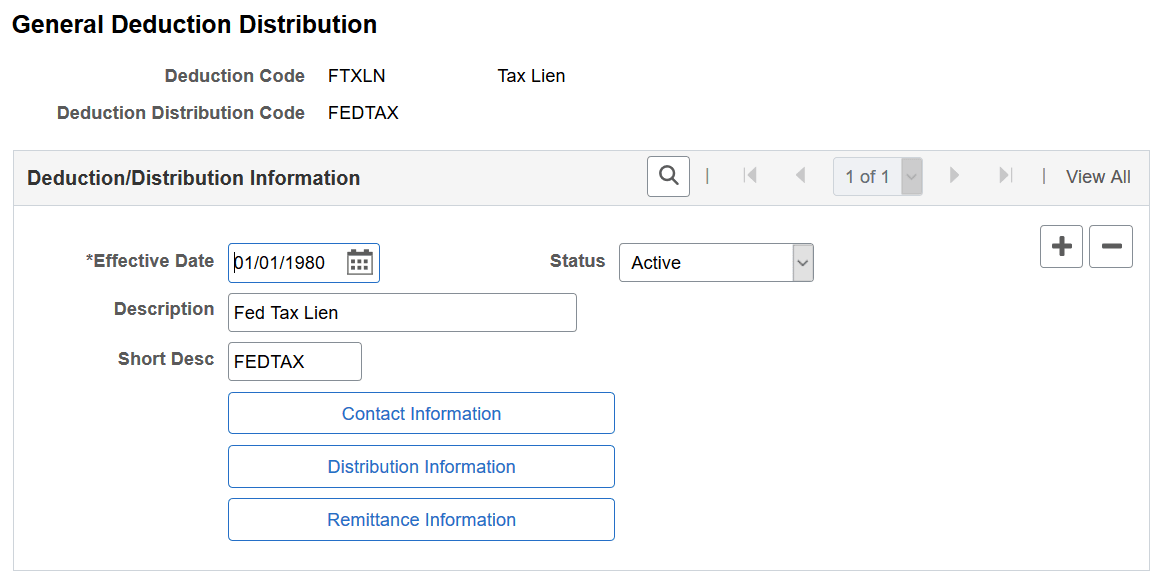Click the Description field containing Fed Tax Lien
The height and width of the screenshot is (577, 1166).
click(x=400, y=312)
